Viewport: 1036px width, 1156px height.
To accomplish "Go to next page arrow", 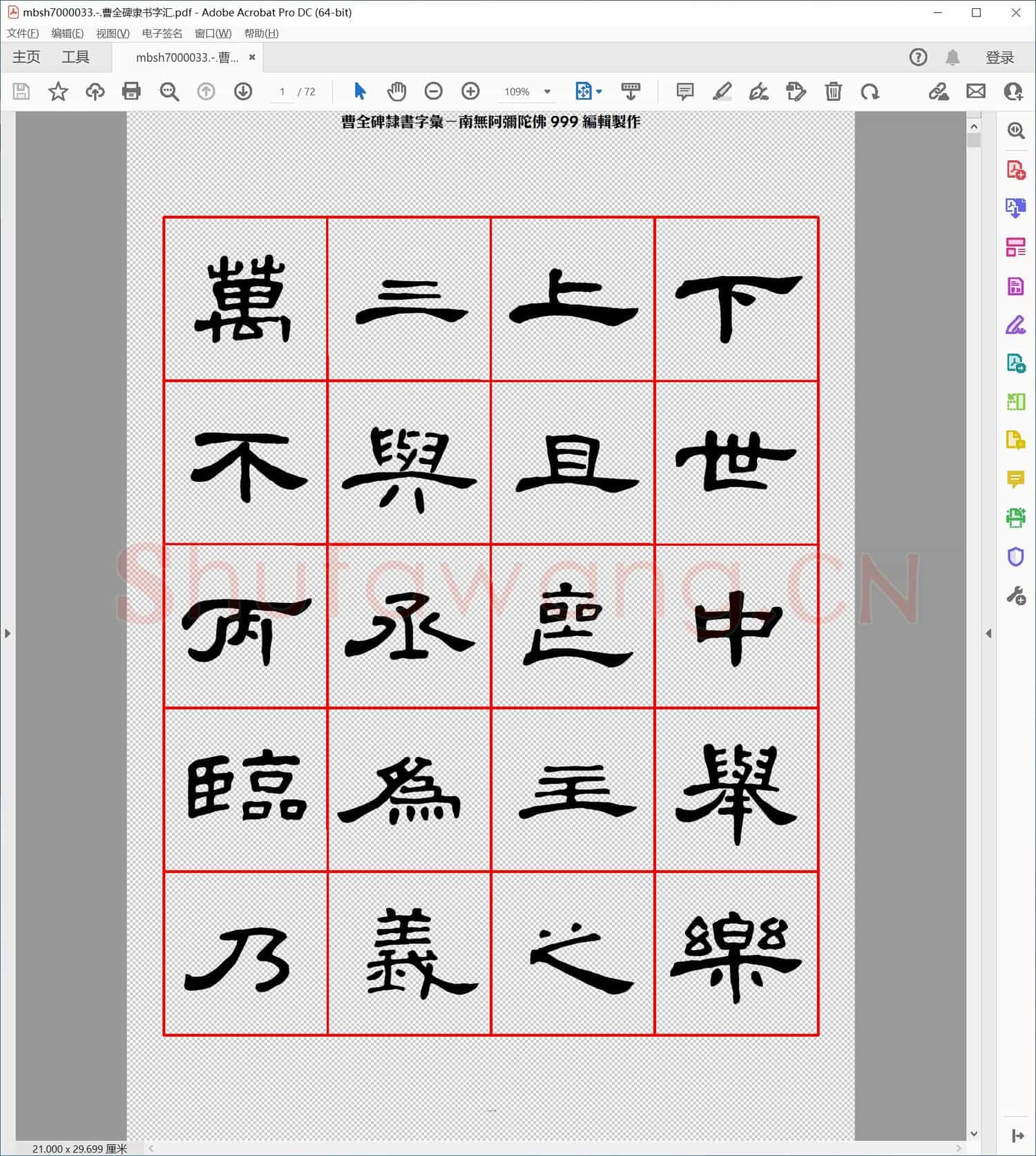I will [243, 91].
